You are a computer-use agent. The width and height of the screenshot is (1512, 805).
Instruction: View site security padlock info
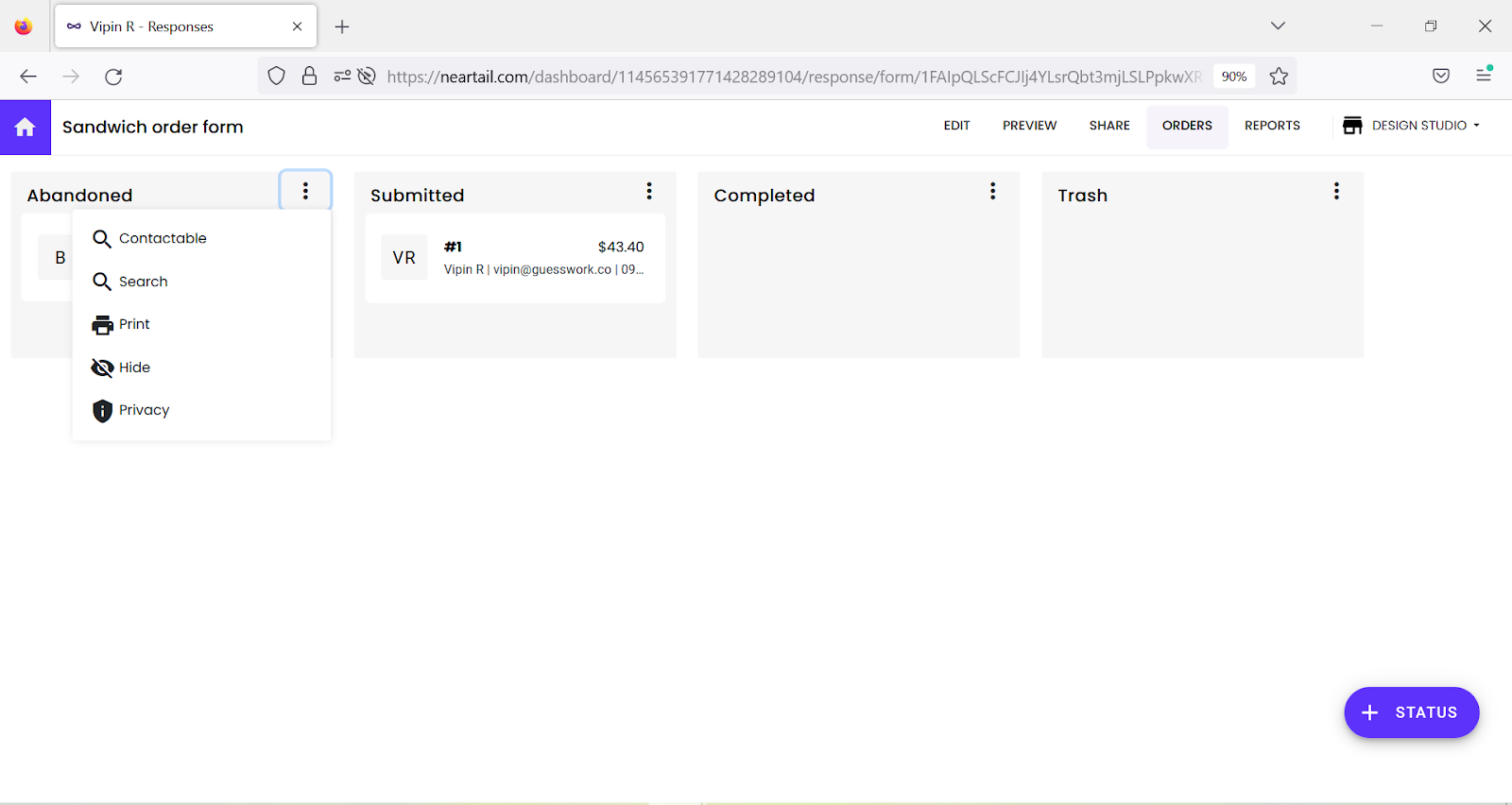pyautogui.click(x=309, y=77)
